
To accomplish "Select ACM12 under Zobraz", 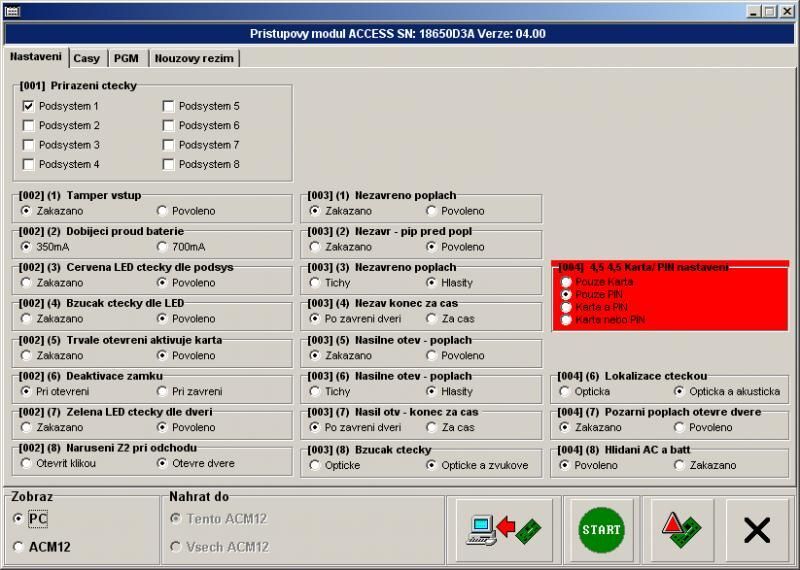I will [x=19, y=546].
